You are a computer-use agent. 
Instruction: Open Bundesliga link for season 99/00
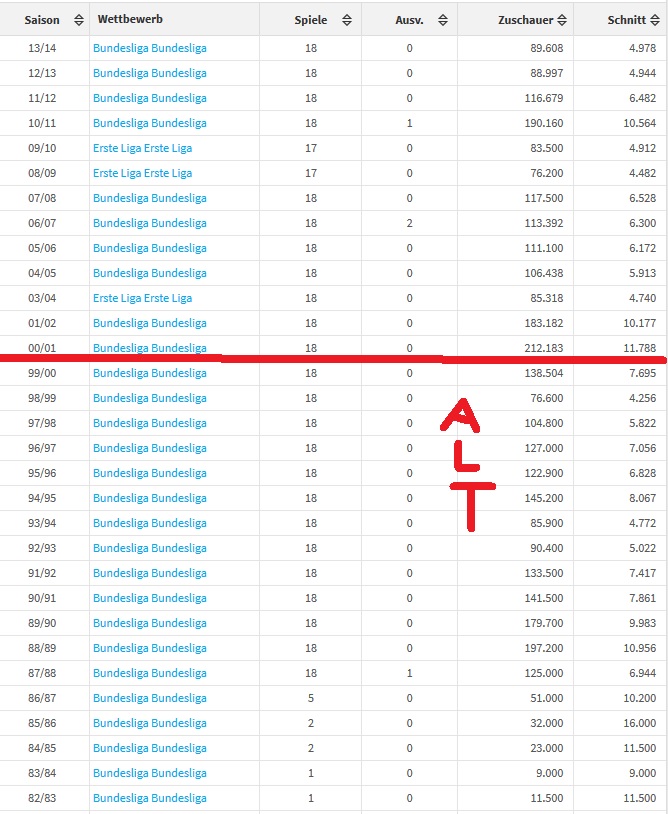point(149,373)
